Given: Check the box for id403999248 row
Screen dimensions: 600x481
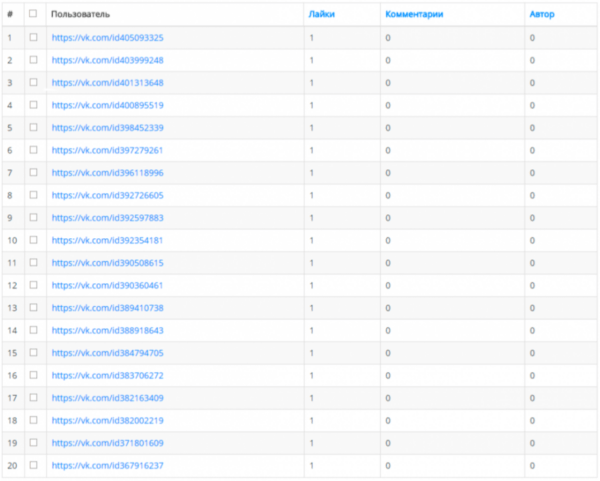Looking at the screenshot, I should [33, 60].
